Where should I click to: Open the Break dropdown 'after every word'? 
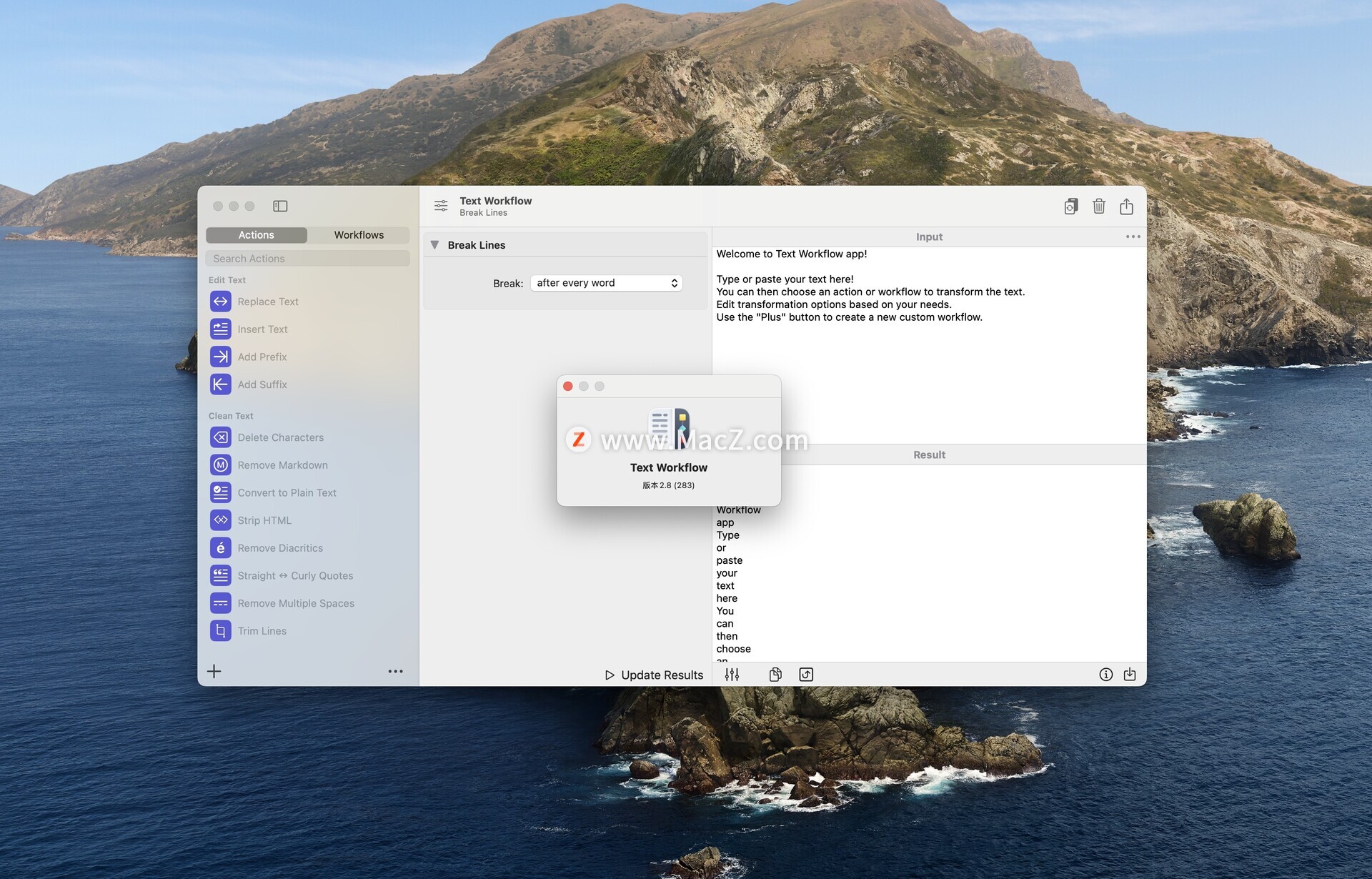607,283
